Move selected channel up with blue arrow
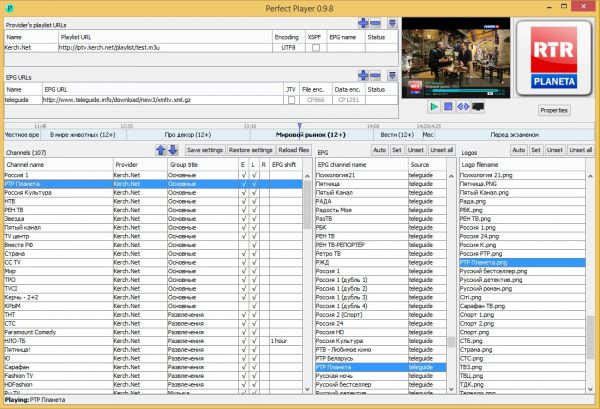Screen dimensions: 600x409 point(160,150)
